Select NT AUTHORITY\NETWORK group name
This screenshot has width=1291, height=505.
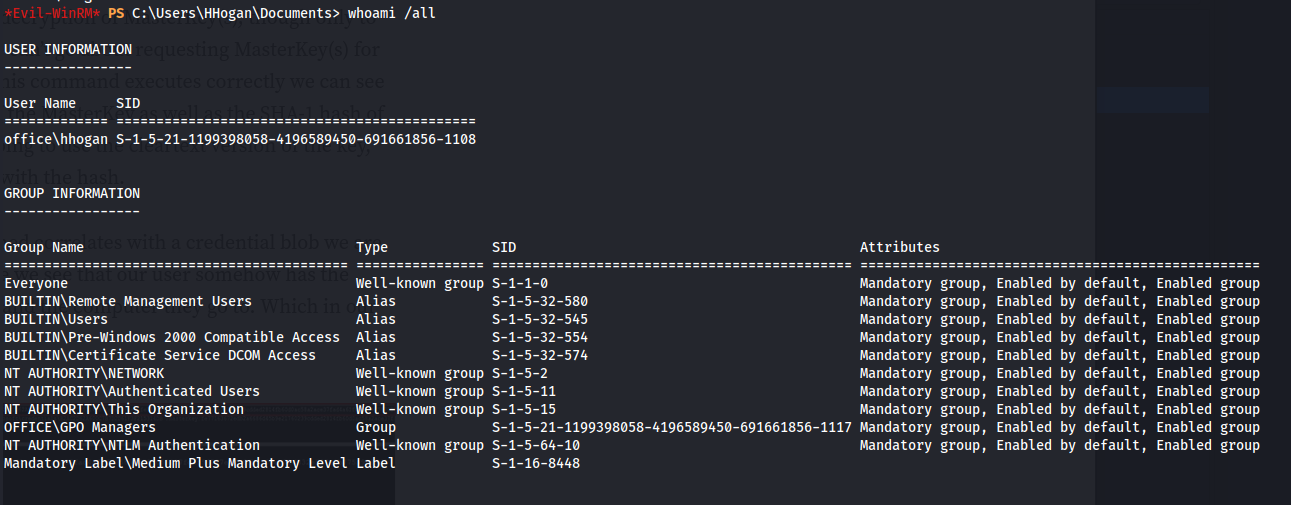click(84, 373)
